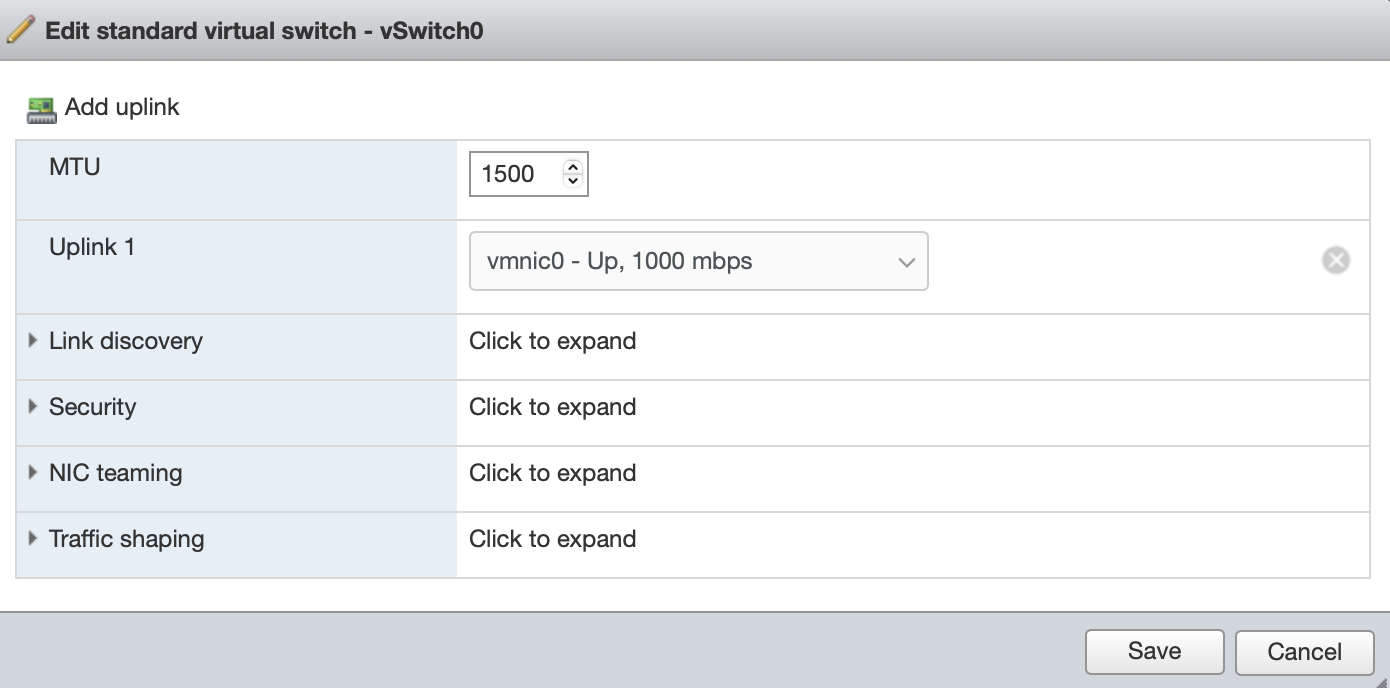Image resolution: width=1390 pixels, height=688 pixels.
Task: Click "Click to expand" for Traffic shaping
Action: 552,539
